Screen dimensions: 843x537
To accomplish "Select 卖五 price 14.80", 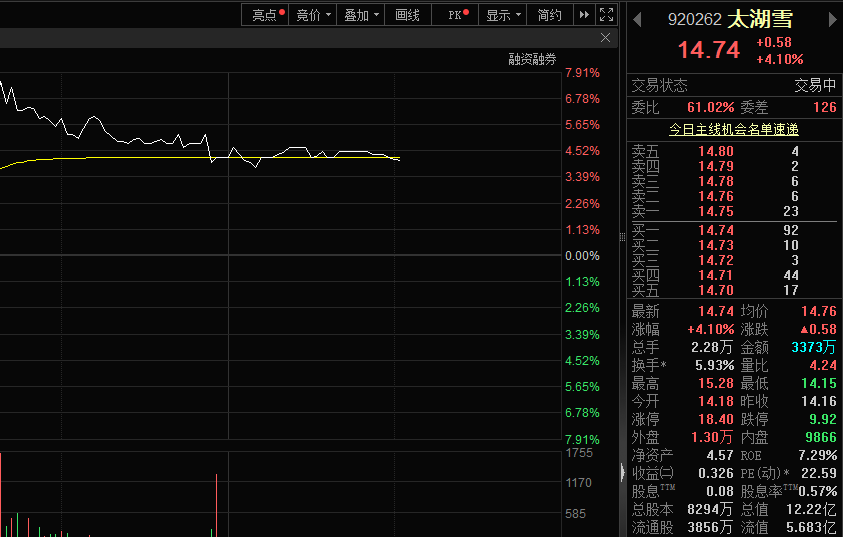I will pyautogui.click(x=716, y=152).
